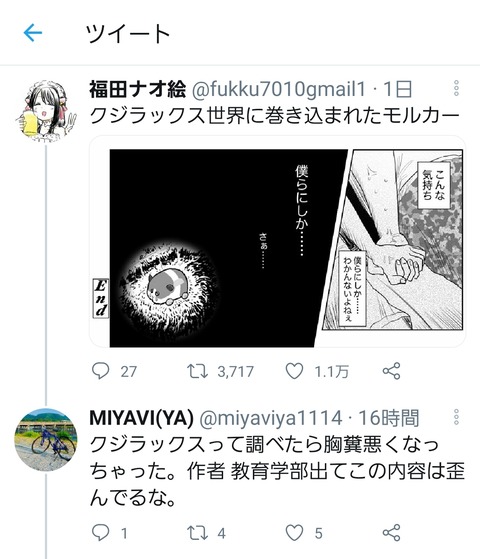This screenshot has width=480, height=559.
Task: Tap the blue back arrow
Action: coord(33,33)
